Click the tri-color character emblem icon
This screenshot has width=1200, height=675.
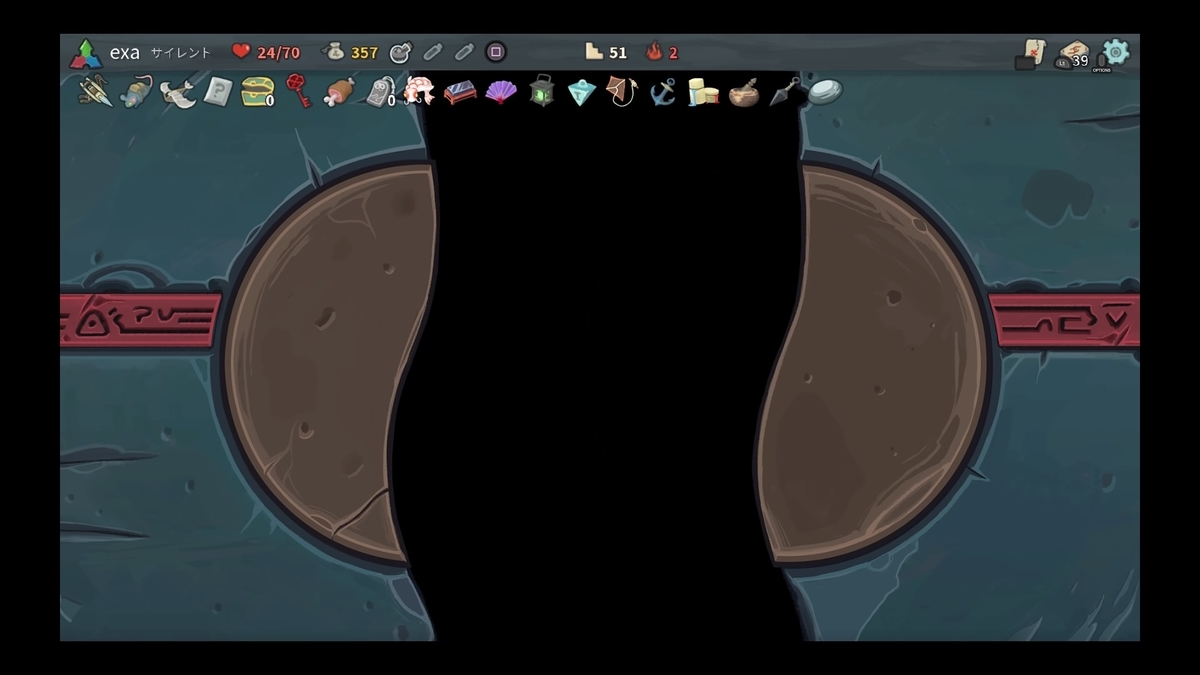pyautogui.click(x=86, y=53)
